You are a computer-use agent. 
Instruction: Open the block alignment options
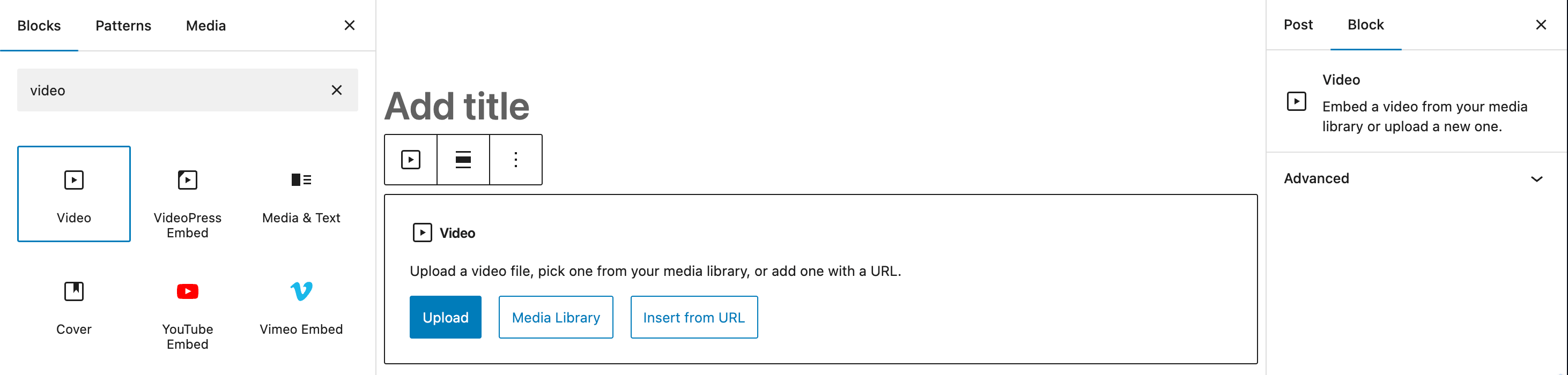point(463,160)
